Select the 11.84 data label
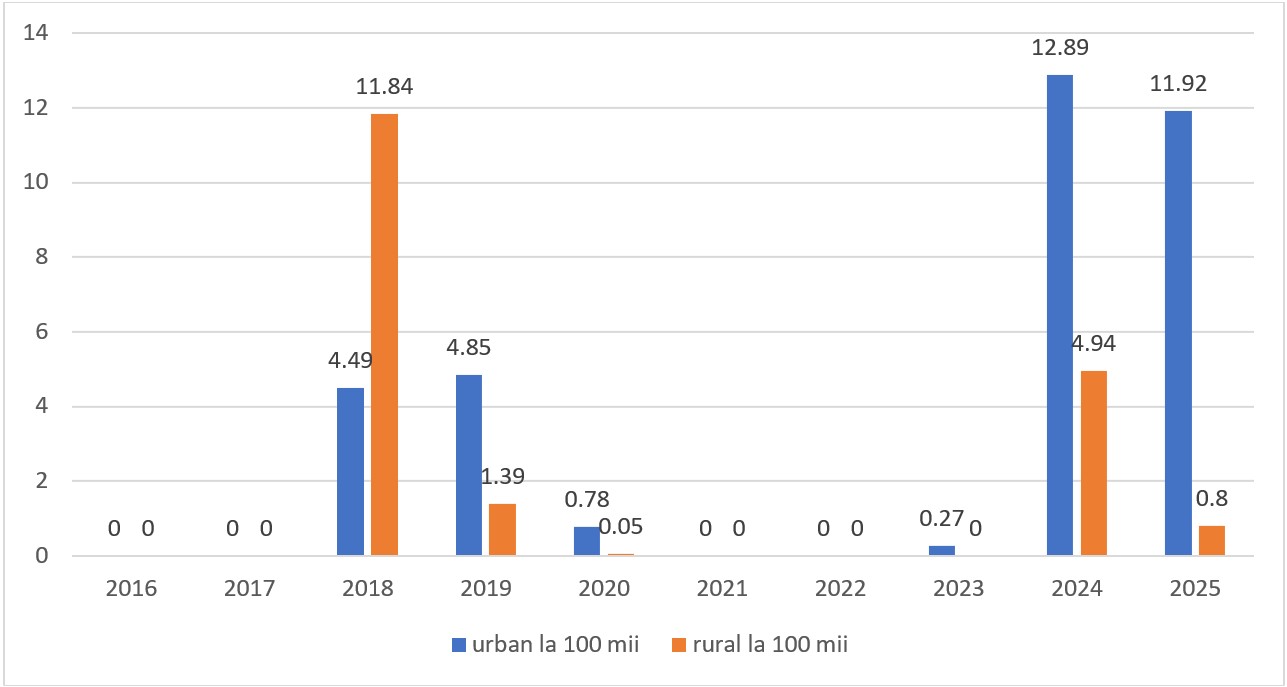 (x=385, y=87)
